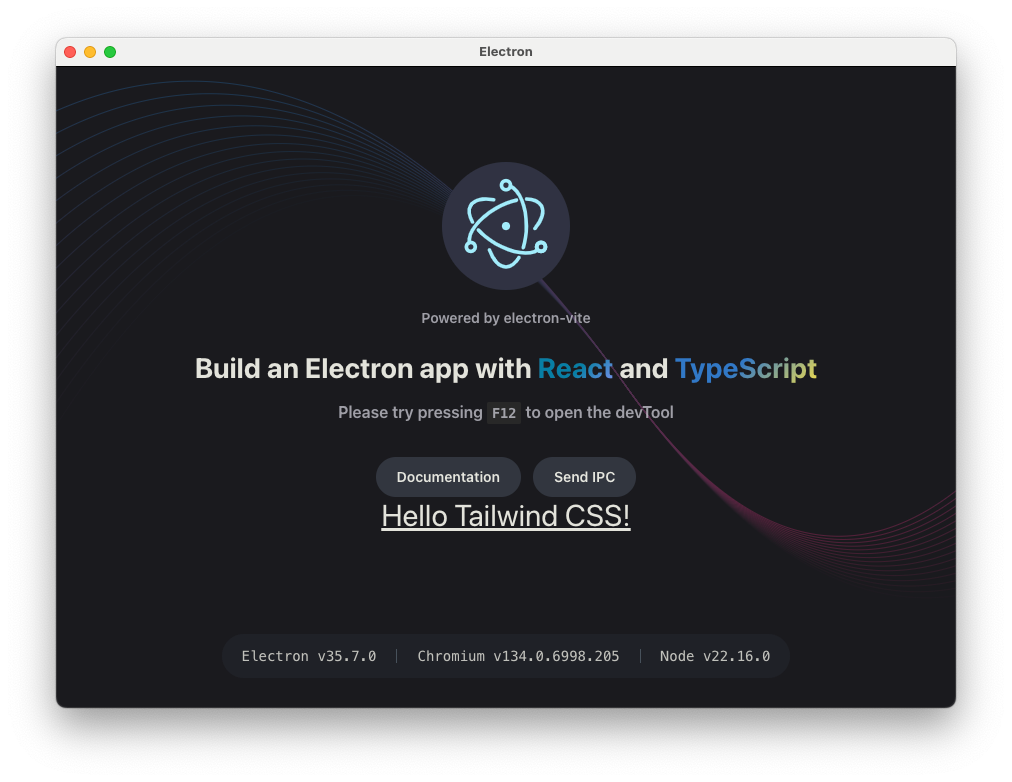This screenshot has width=1012, height=782.
Task: Click the Powered by electron-vite text
Action: (505, 318)
